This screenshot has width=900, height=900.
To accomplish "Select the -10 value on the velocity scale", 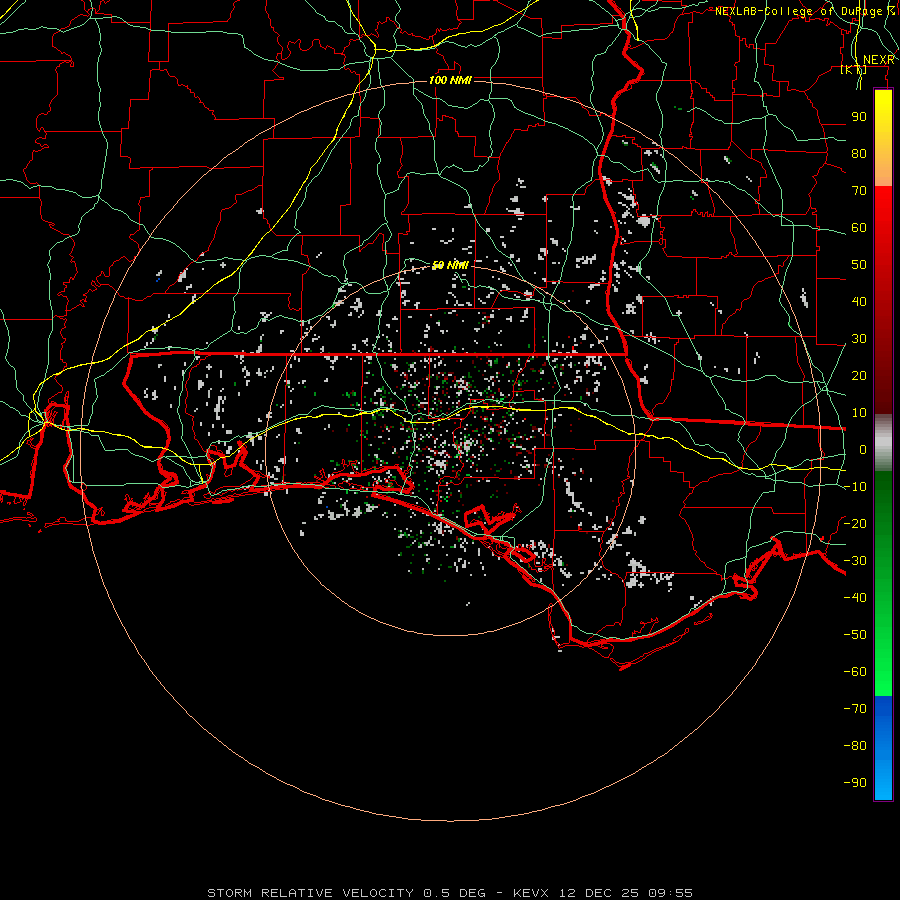I will pos(855,487).
